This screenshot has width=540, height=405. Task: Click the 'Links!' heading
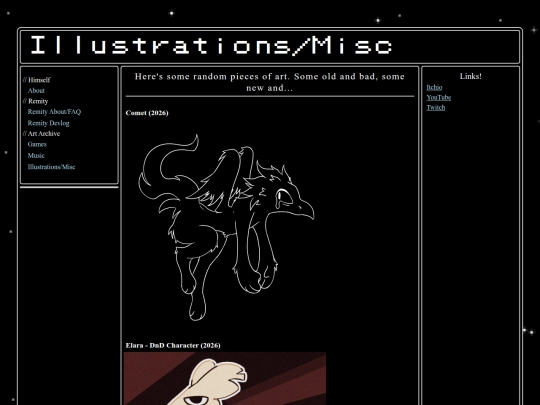coord(471,76)
